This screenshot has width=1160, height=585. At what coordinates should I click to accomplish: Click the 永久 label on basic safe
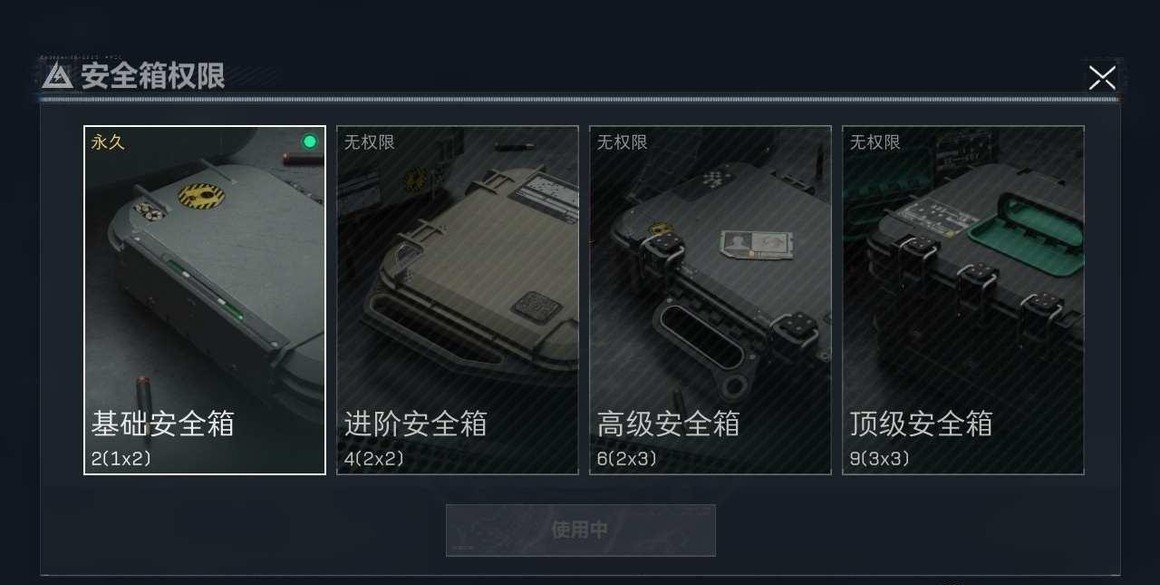click(x=107, y=142)
